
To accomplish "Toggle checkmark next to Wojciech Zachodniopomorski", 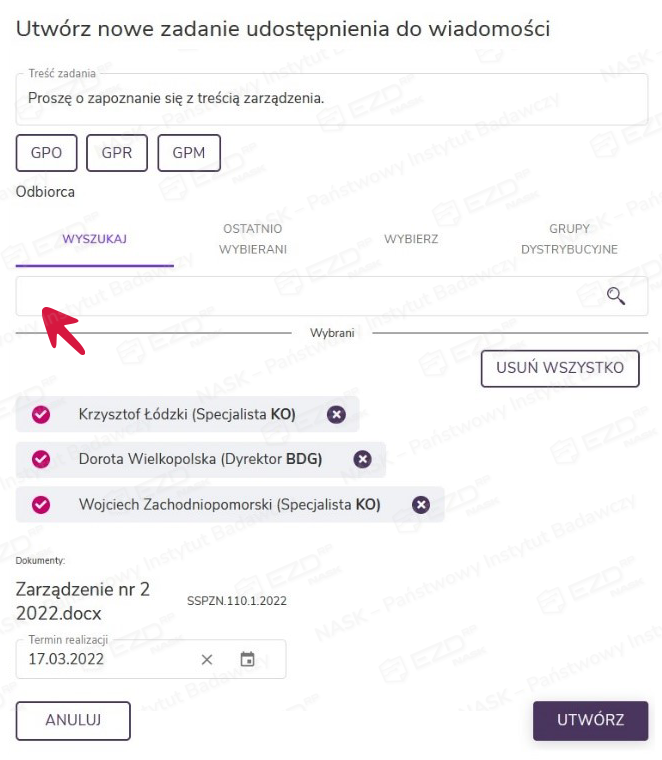I will 41,505.
